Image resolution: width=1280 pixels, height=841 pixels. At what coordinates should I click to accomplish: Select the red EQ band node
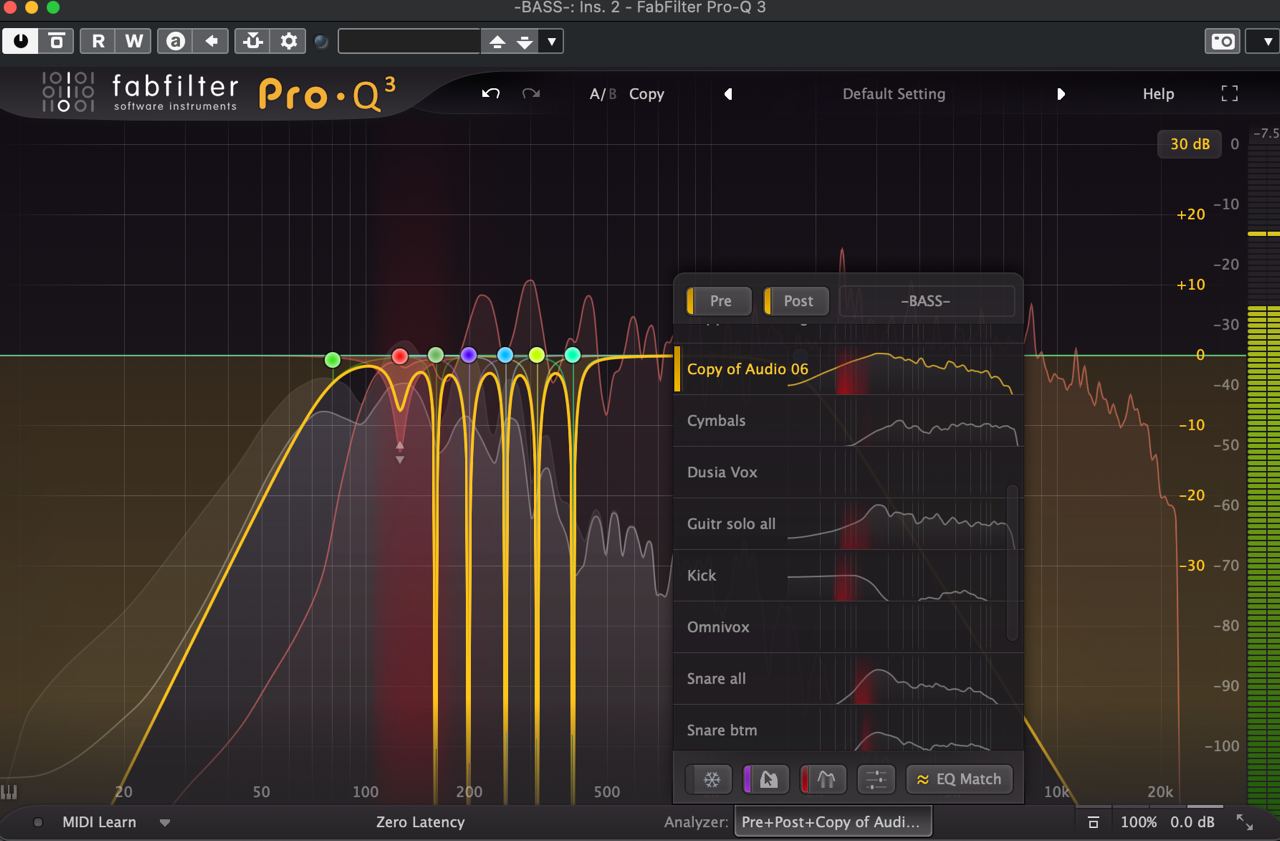point(400,356)
